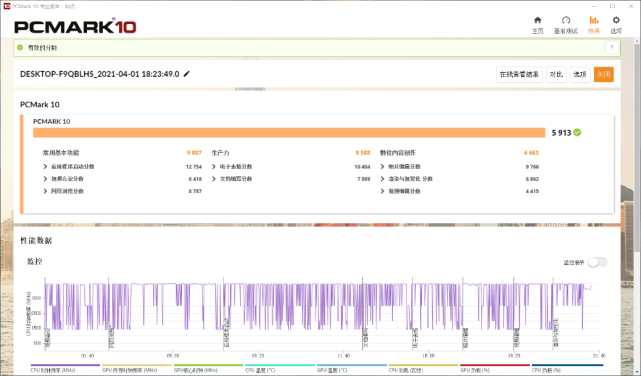
Task: Click Digital Content Creation (数位内容创作) heading
Action: click(x=398, y=153)
